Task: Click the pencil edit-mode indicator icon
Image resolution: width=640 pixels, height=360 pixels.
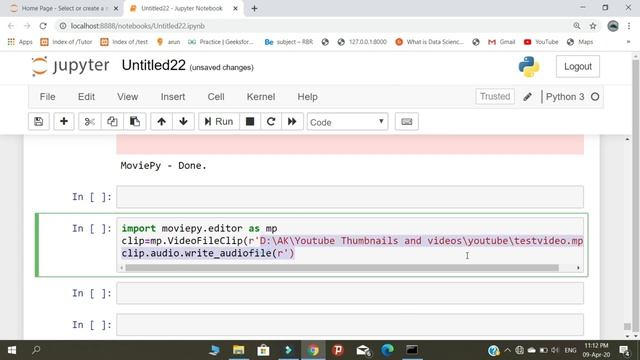Action: pyautogui.click(x=527, y=97)
